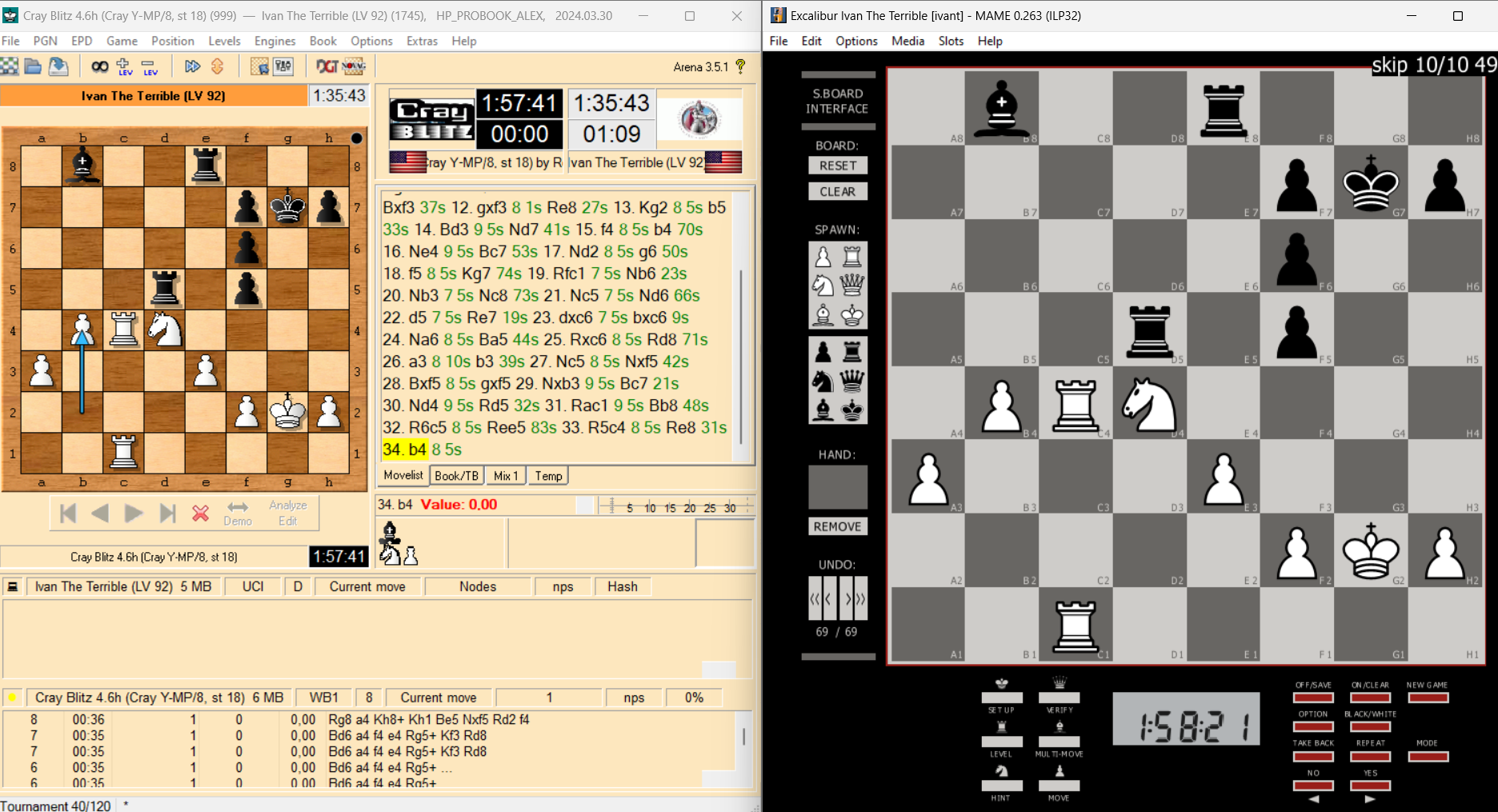
Task: Select the white king spawn piece in MAME
Action: [x=852, y=315]
